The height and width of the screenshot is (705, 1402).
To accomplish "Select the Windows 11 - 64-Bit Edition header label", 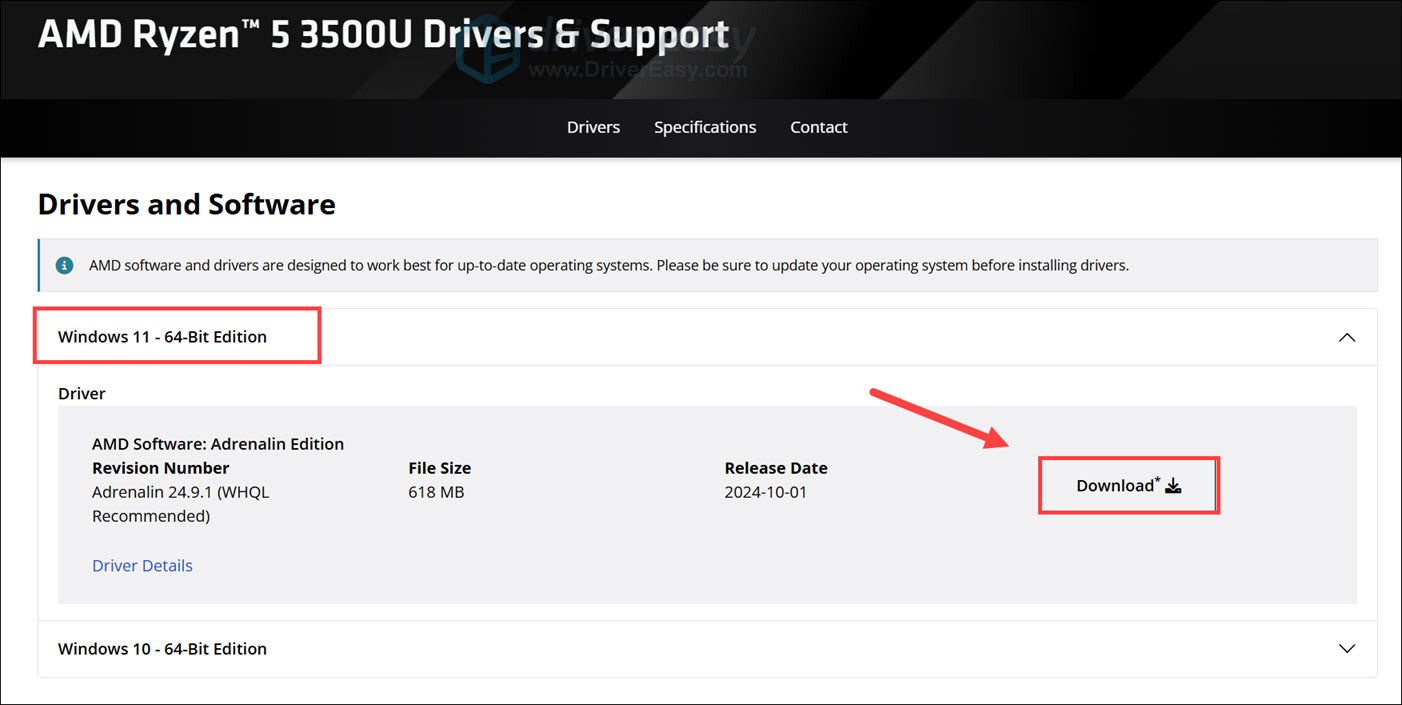I will click(x=162, y=337).
